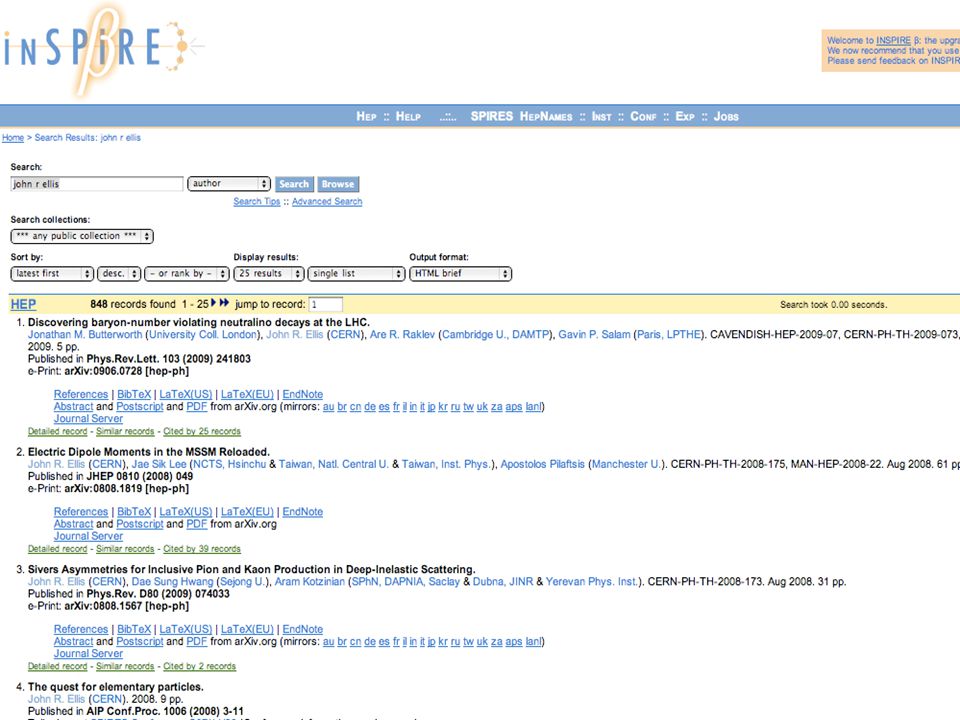The height and width of the screenshot is (720, 960).
Task: Open PDF link of first record
Action: (197, 407)
